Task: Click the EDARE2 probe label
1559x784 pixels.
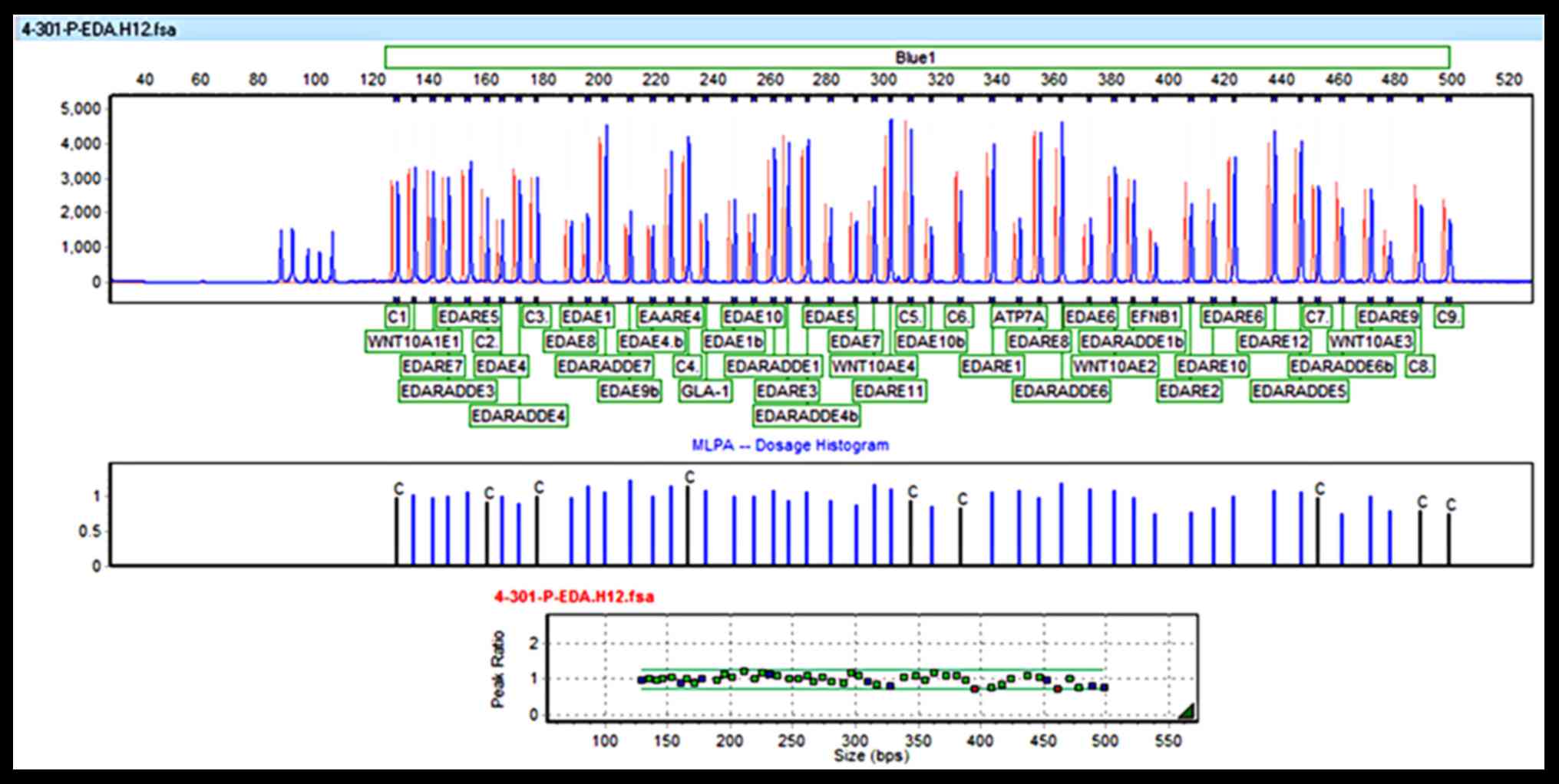Action: pos(1189,391)
